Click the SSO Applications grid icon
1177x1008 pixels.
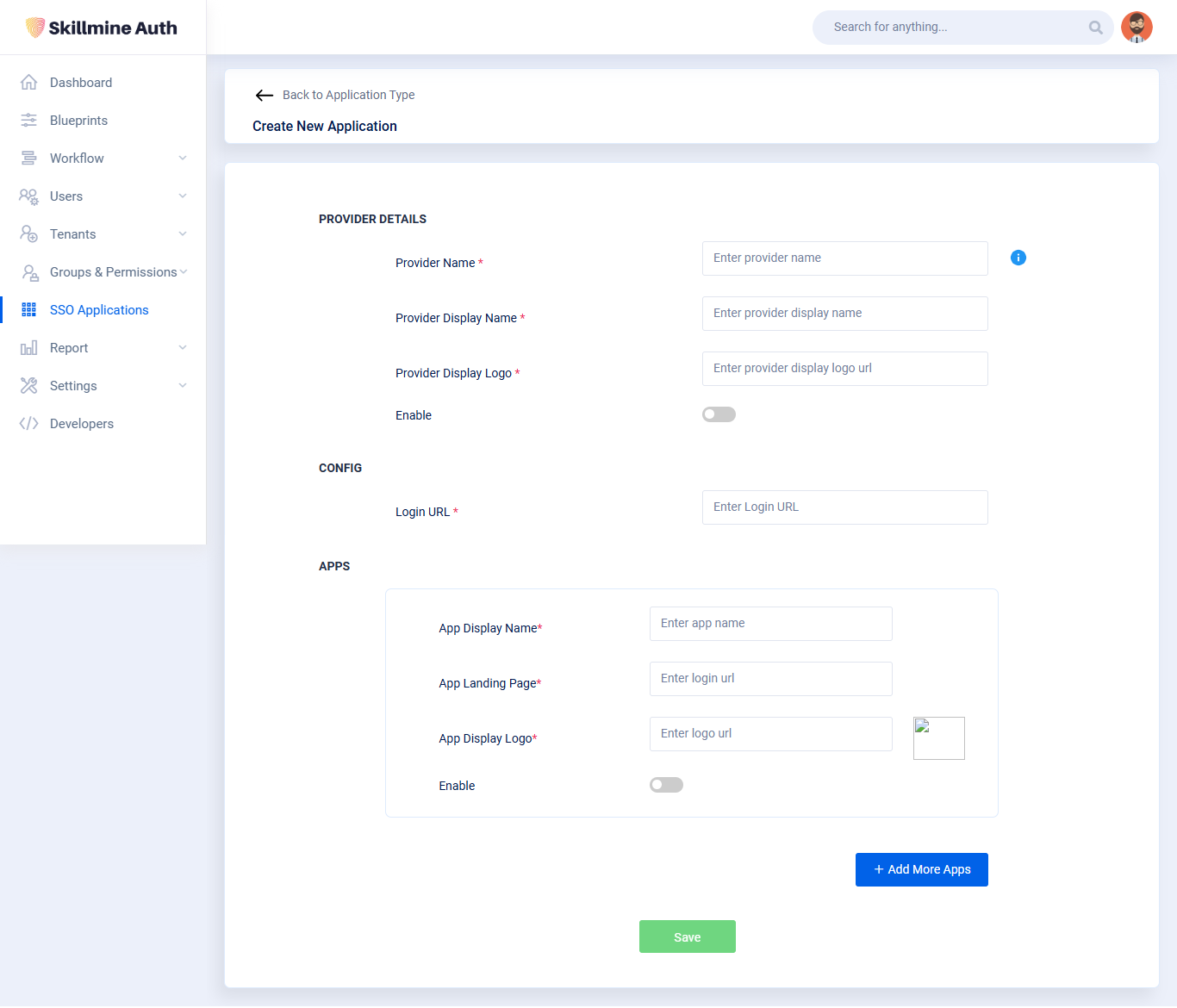tap(29, 310)
